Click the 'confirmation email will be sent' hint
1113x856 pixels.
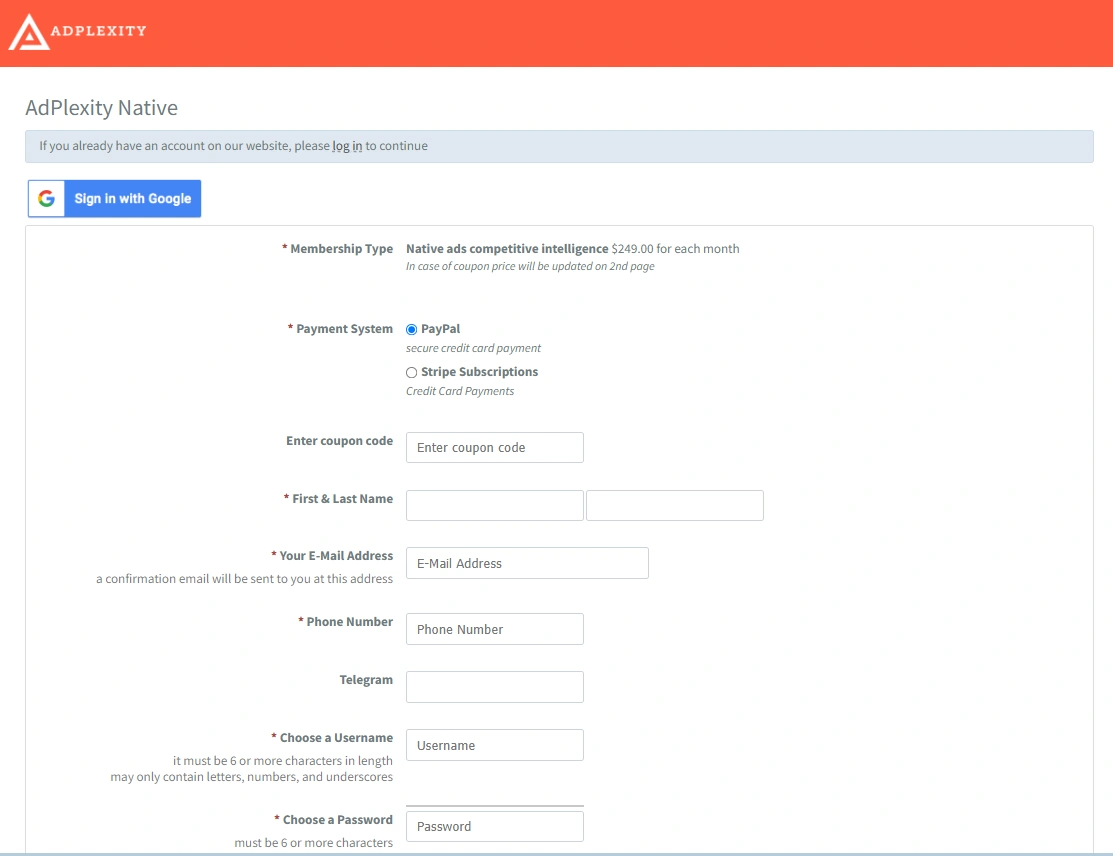tap(245, 579)
